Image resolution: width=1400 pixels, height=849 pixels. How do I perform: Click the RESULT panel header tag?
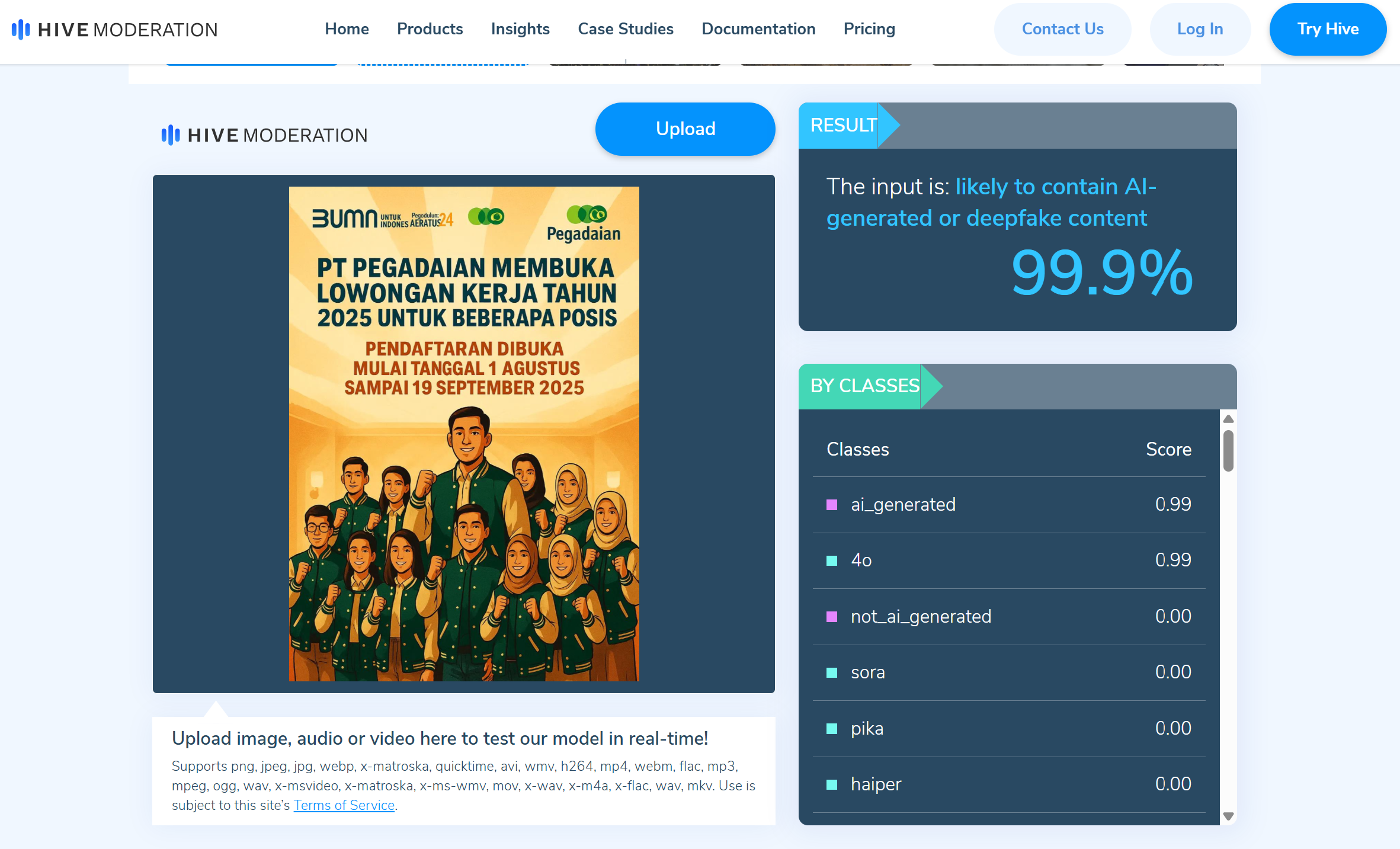tap(848, 125)
